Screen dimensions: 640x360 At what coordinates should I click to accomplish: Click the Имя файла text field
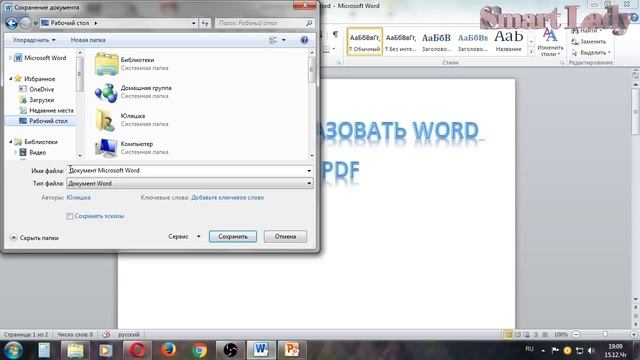pos(186,171)
